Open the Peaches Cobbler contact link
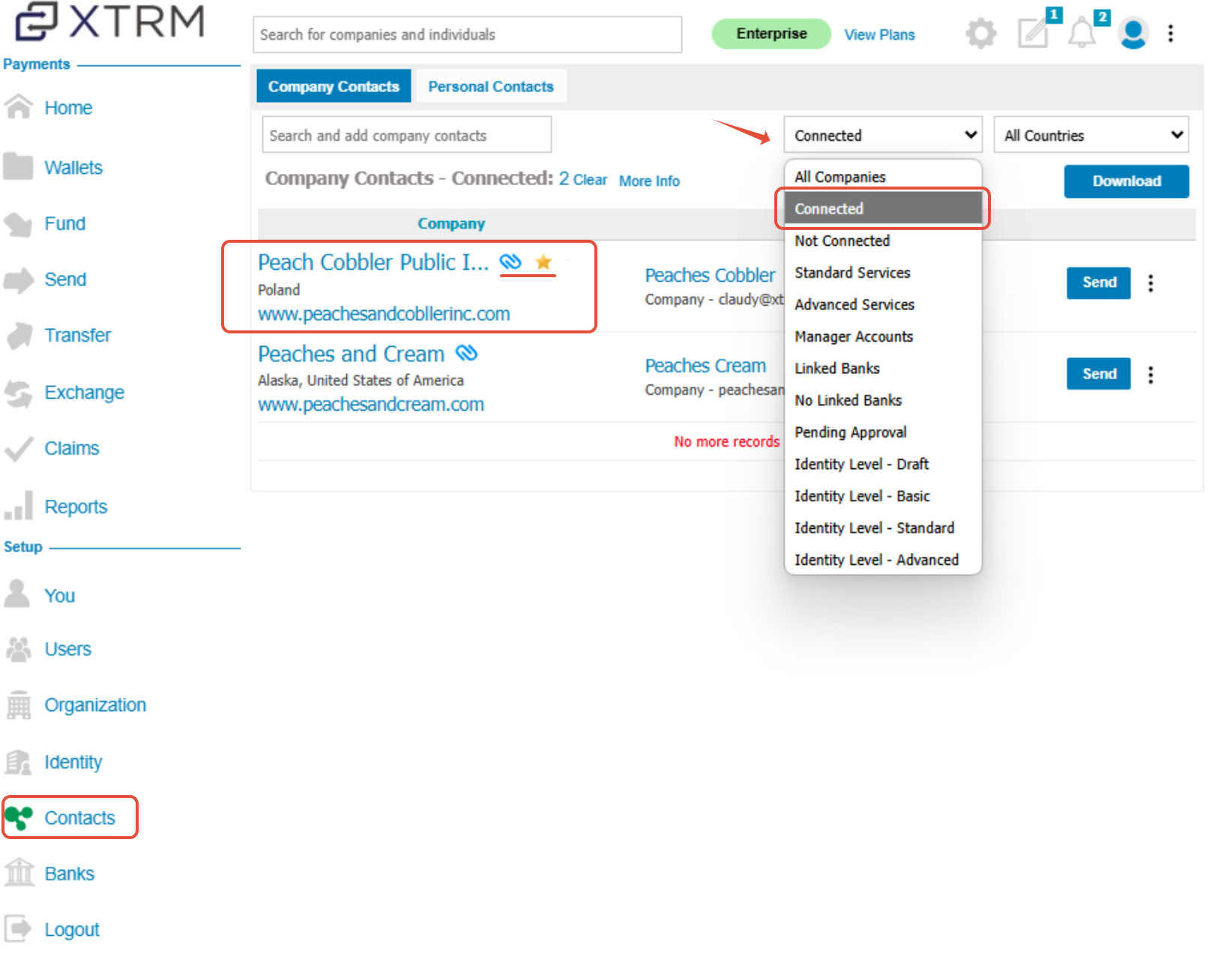1212x980 pixels. click(710, 275)
